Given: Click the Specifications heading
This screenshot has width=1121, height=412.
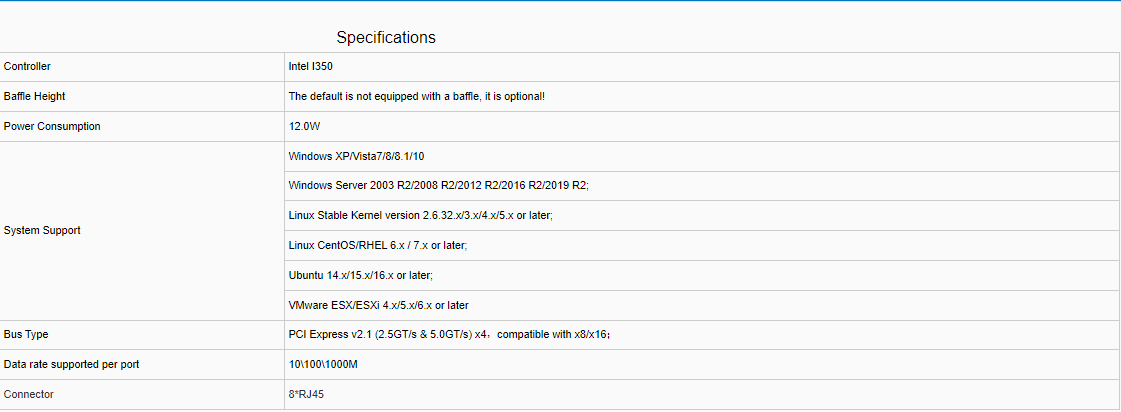Looking at the screenshot, I should pos(386,38).
